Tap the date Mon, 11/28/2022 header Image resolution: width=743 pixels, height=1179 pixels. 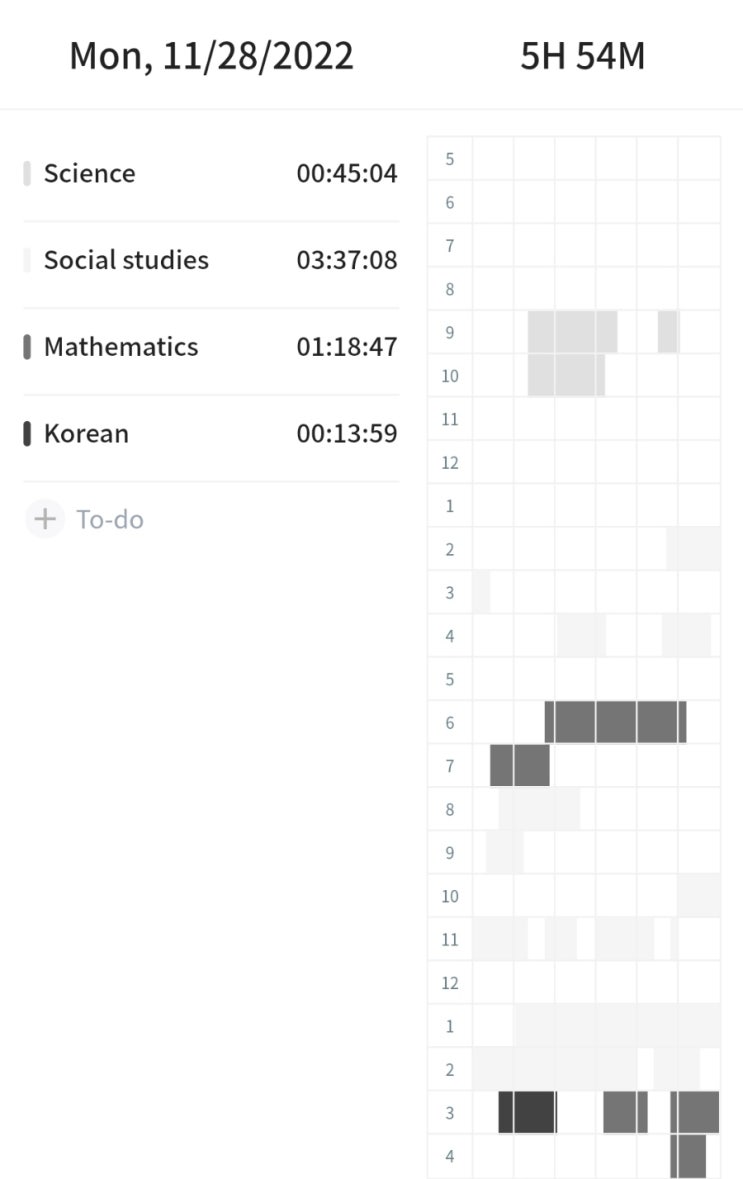tap(211, 56)
